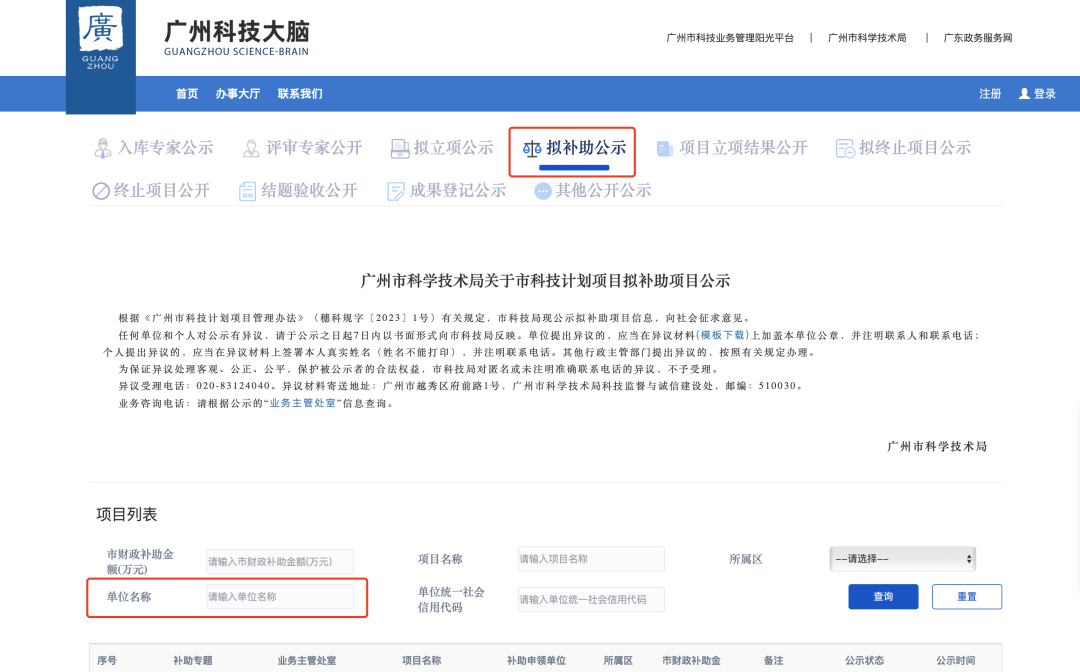The height and width of the screenshot is (672, 1080).
Task: Click the 终止项目公开 prohibition icon
Action: pos(101,191)
